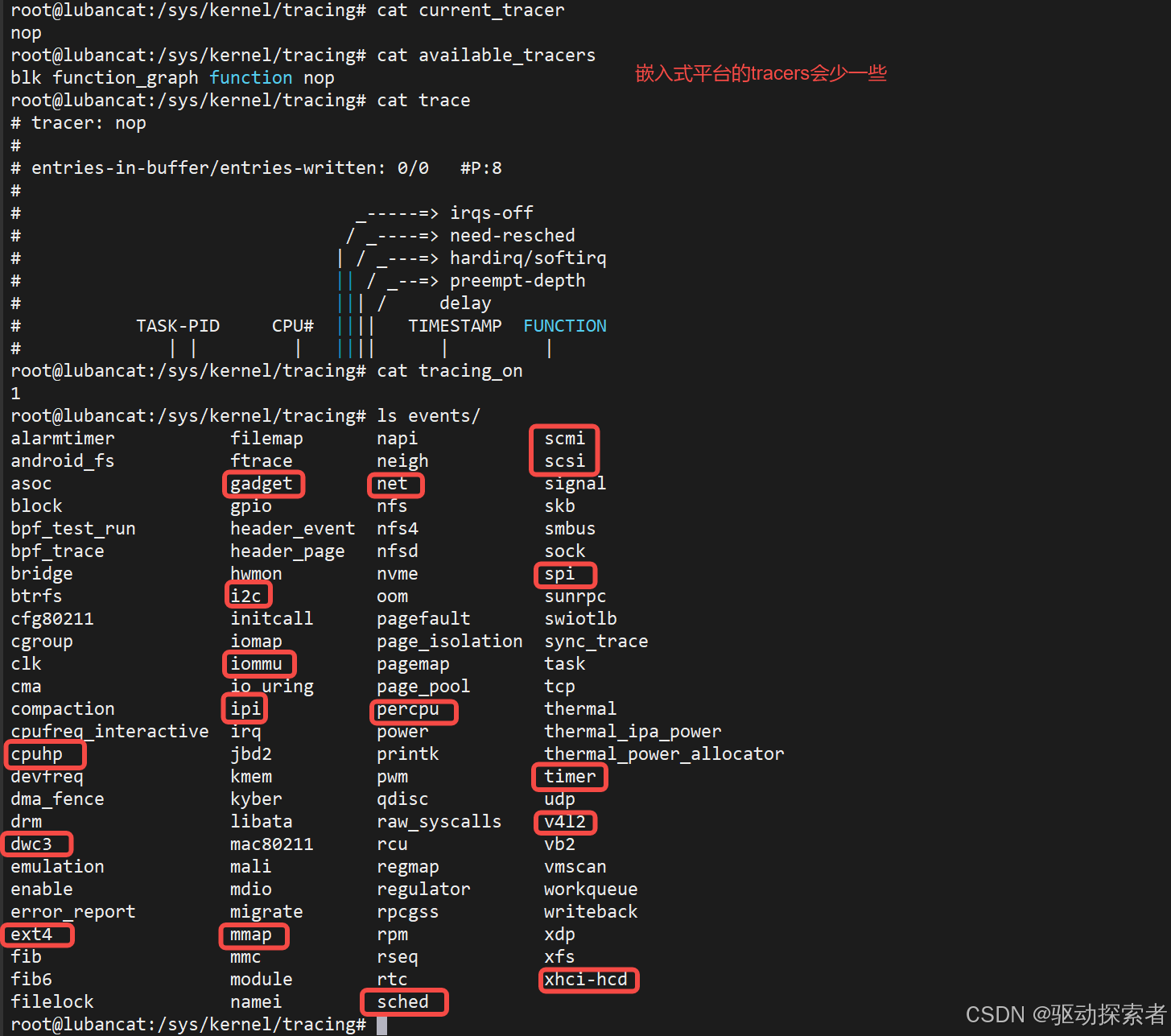1171x1036 pixels.
Task: Click the red Chinese annotation about embedded tracers
Action: [760, 73]
